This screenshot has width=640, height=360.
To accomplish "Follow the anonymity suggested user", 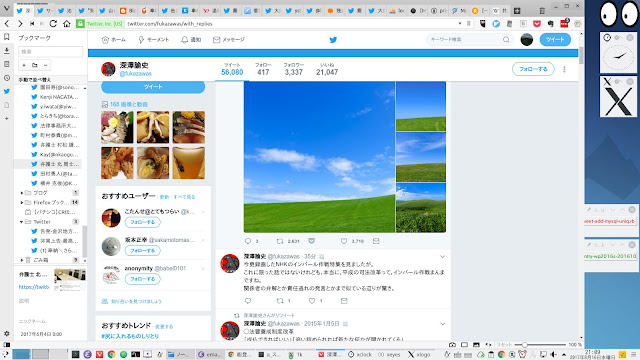I will click(x=142, y=279).
